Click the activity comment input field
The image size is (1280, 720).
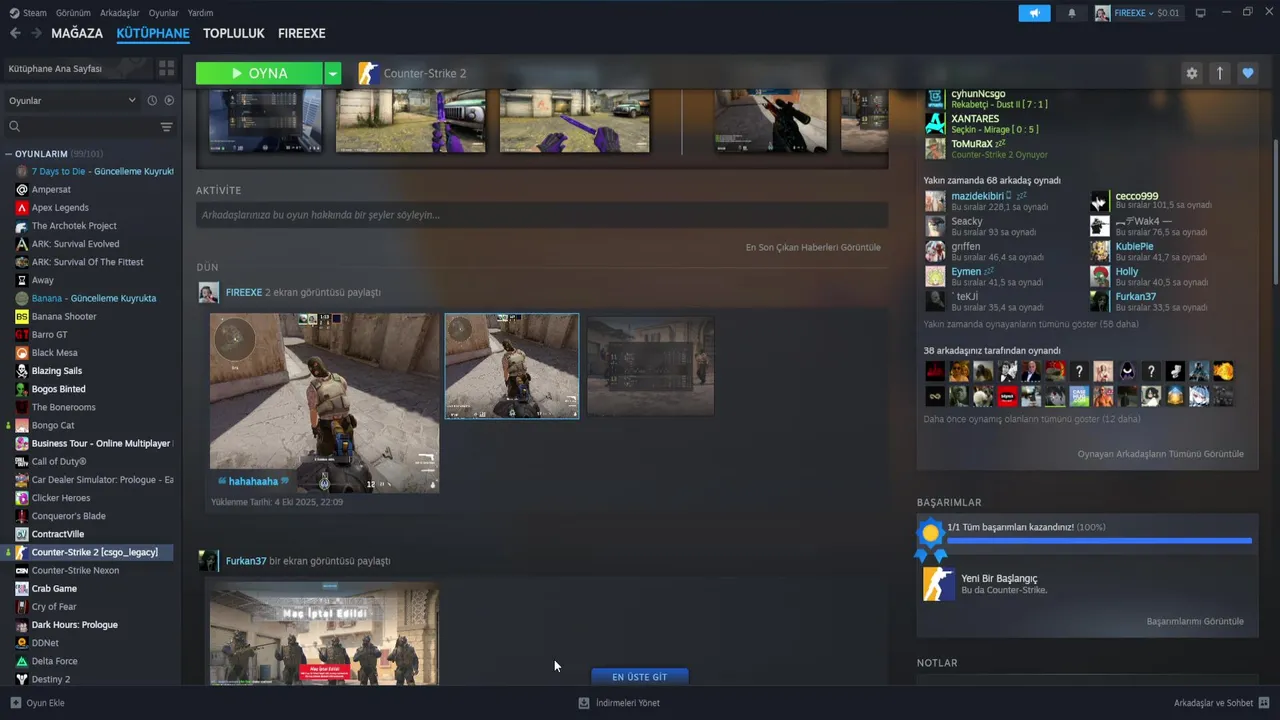(542, 215)
